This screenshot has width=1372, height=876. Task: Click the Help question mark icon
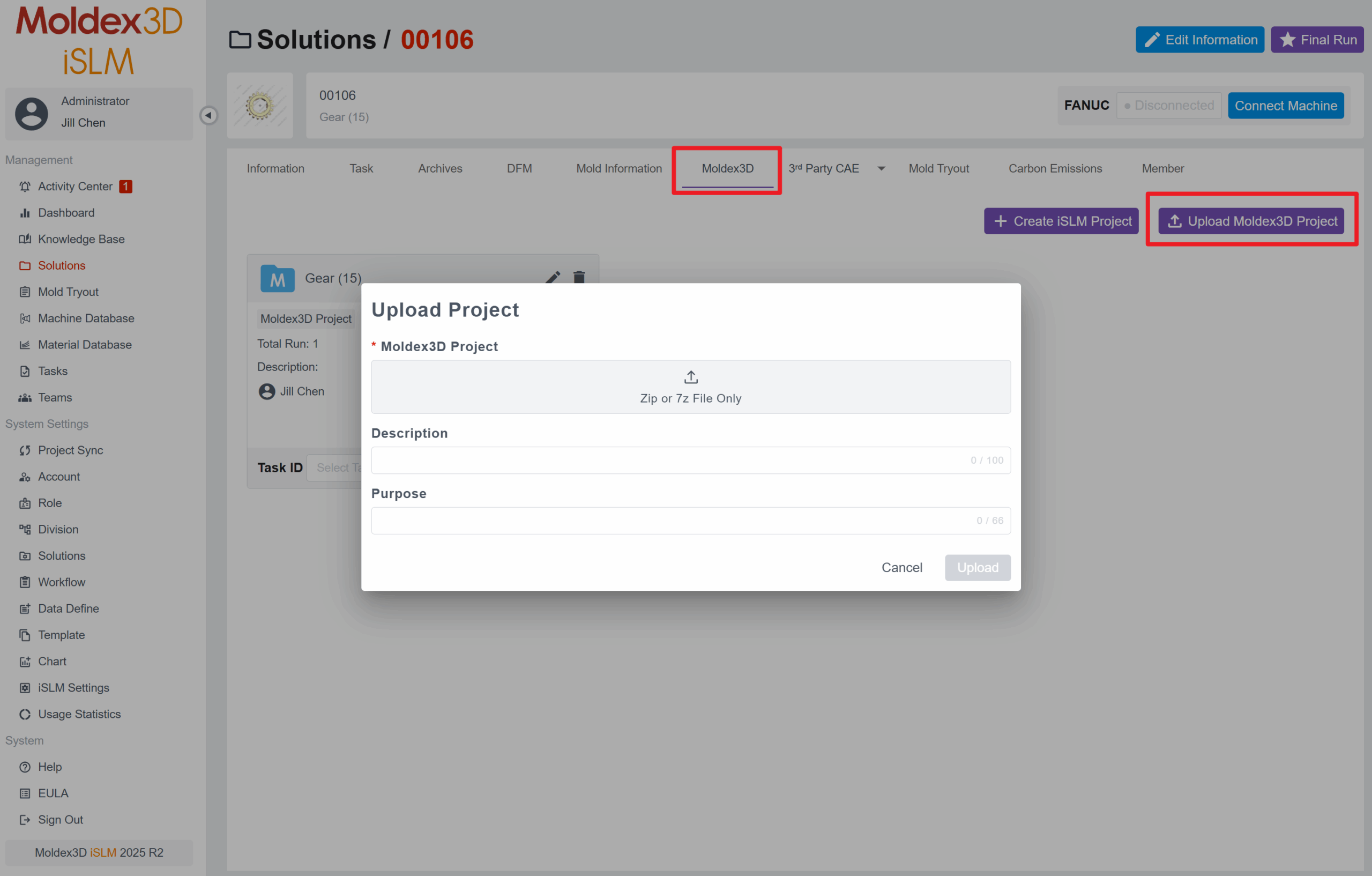[25, 767]
